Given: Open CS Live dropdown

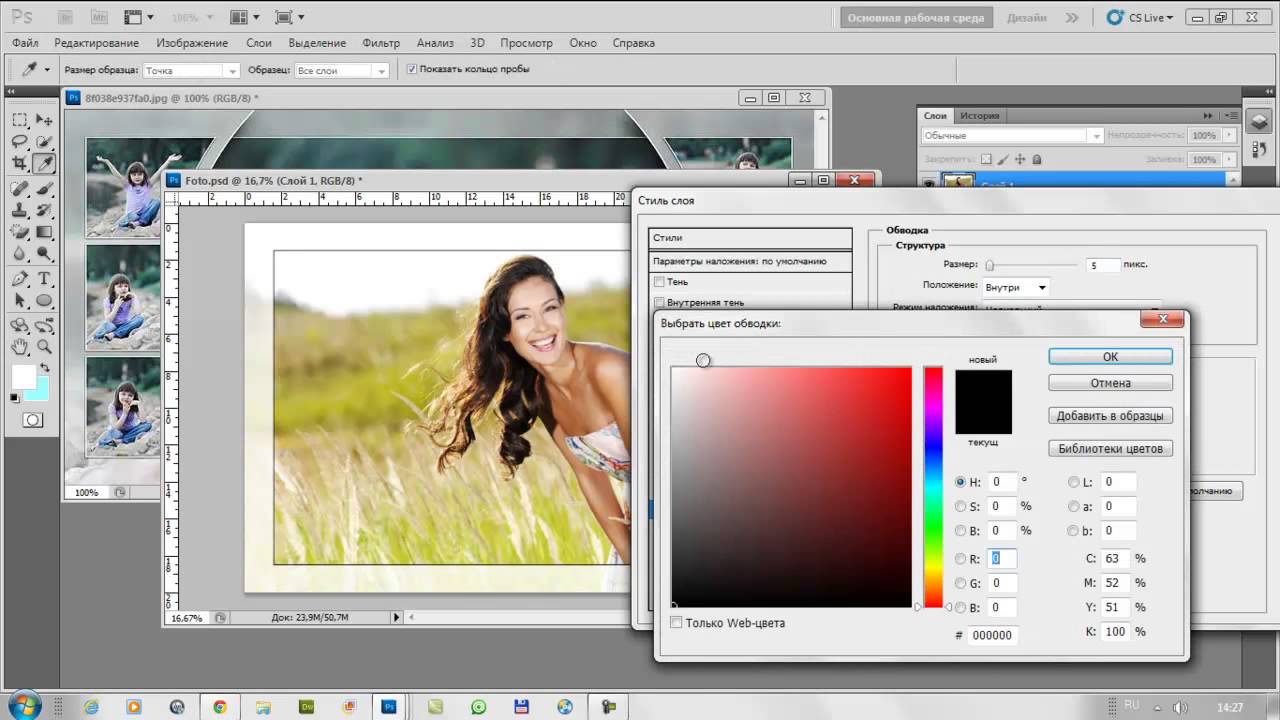Looking at the screenshot, I should click(x=1139, y=18).
